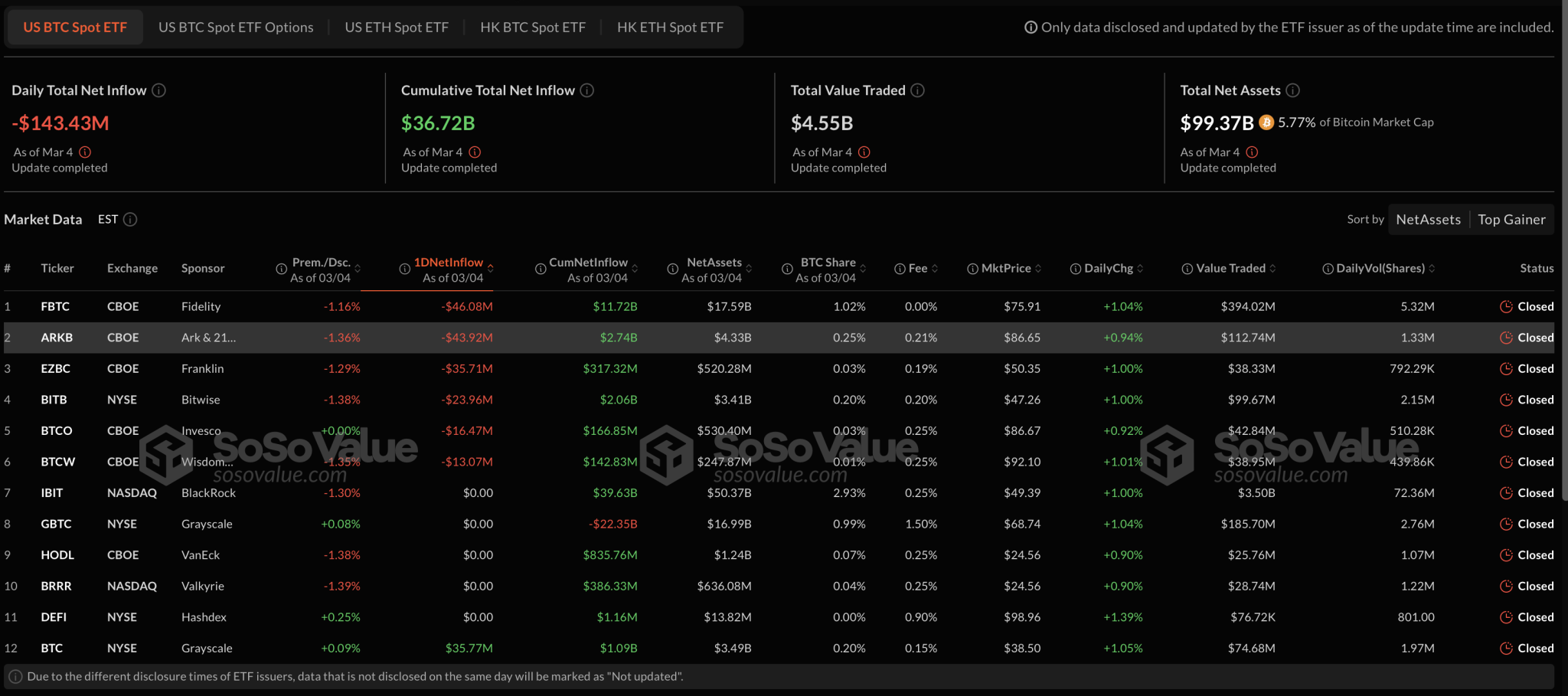Sort table by NetAssets column arrows
This screenshot has height=696, width=1568.
click(749, 269)
